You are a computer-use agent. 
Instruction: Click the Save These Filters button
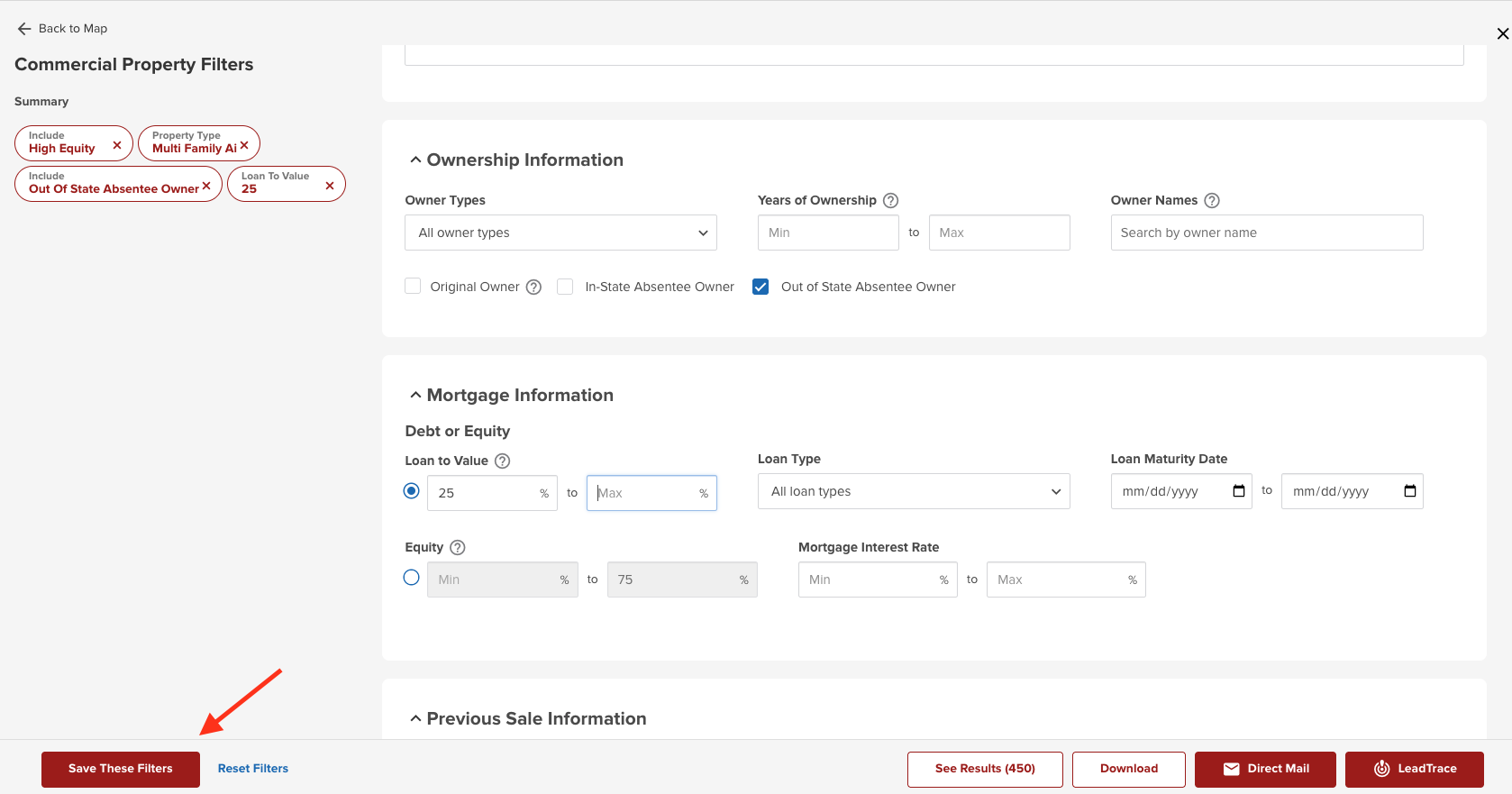click(121, 769)
